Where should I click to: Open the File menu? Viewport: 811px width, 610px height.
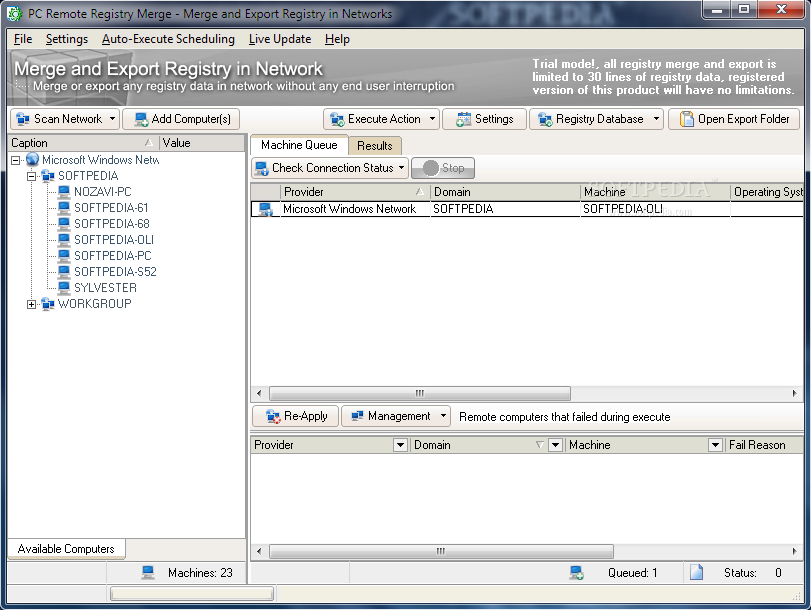click(23, 39)
